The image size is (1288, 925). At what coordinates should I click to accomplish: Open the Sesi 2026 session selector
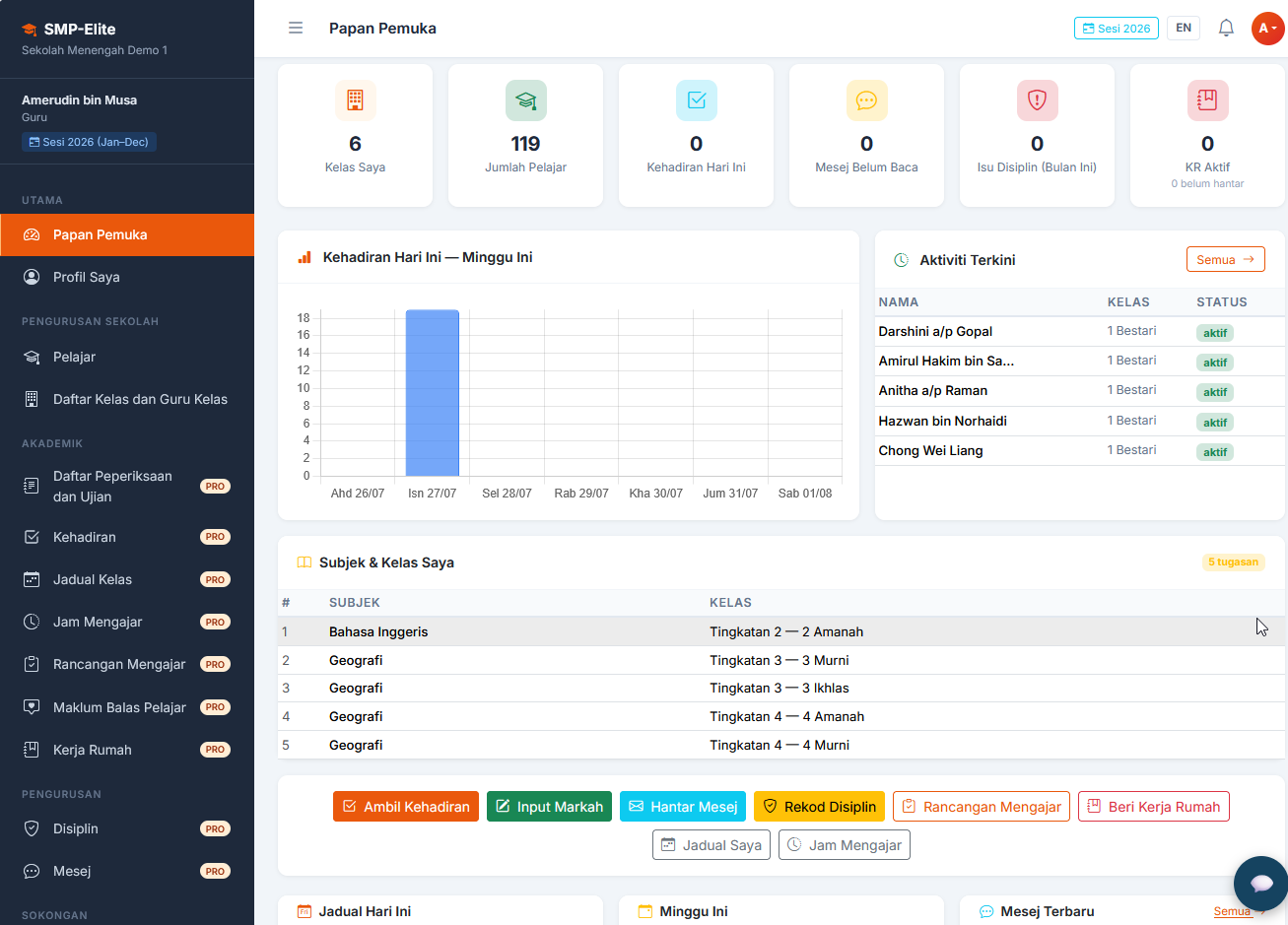[1117, 28]
